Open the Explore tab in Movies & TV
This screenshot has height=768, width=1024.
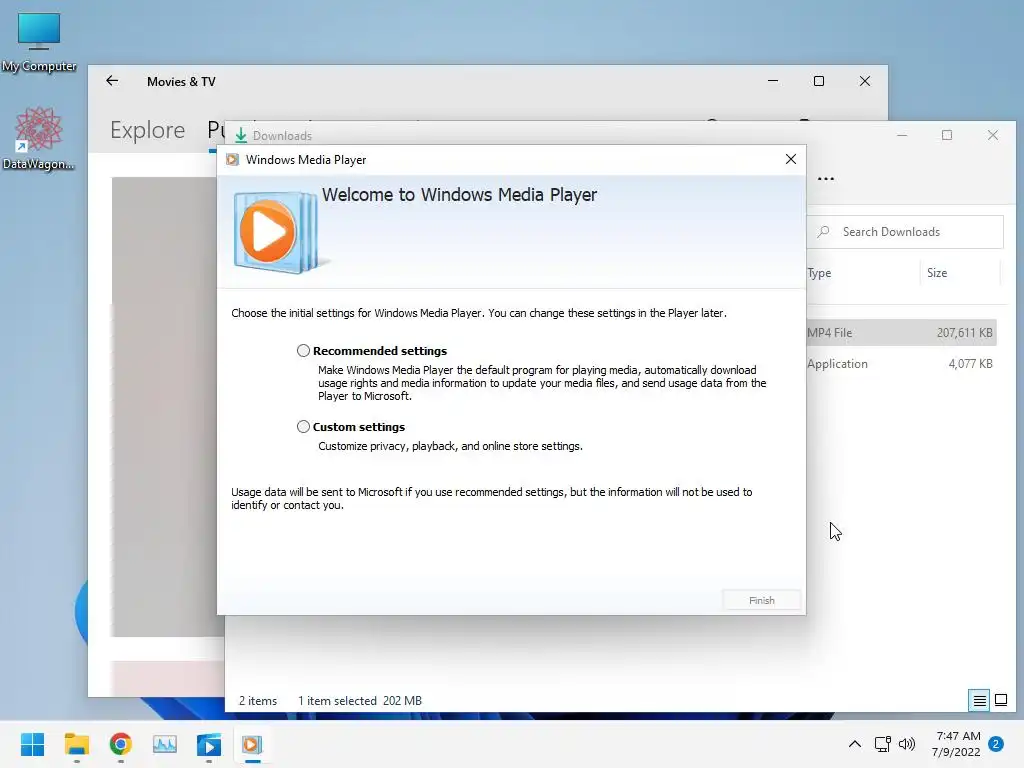(148, 130)
